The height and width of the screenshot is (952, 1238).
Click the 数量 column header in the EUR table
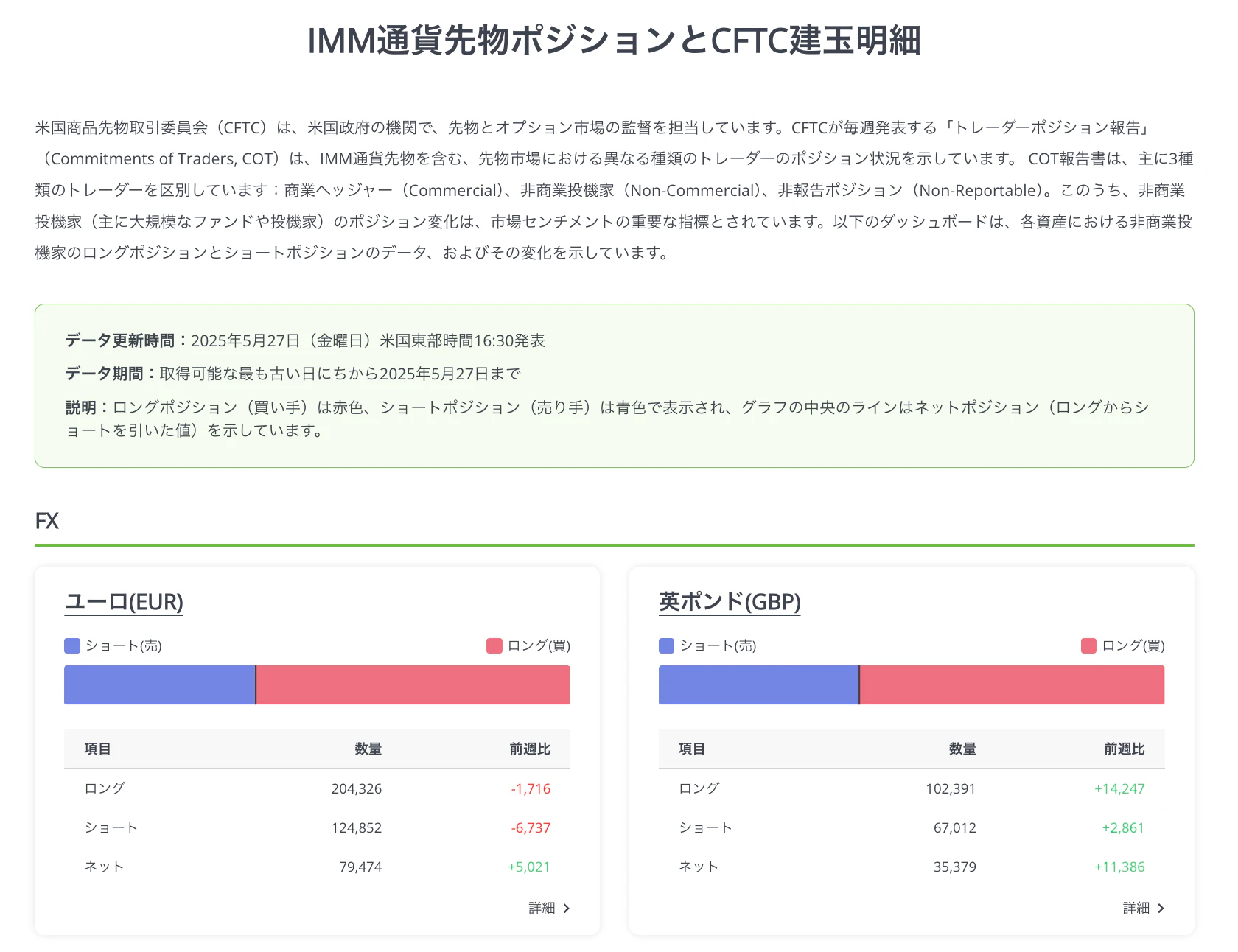pyautogui.click(x=366, y=749)
